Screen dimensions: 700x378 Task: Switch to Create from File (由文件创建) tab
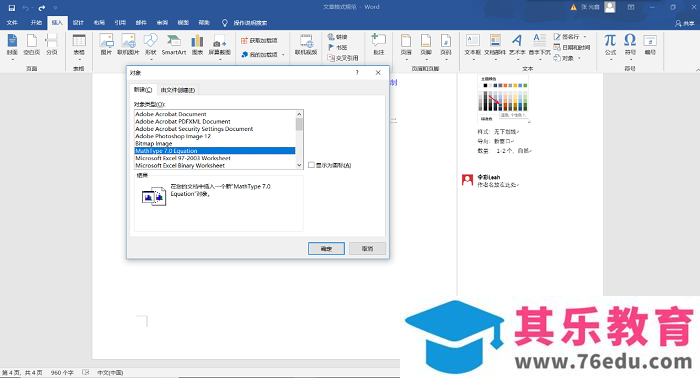(x=178, y=90)
